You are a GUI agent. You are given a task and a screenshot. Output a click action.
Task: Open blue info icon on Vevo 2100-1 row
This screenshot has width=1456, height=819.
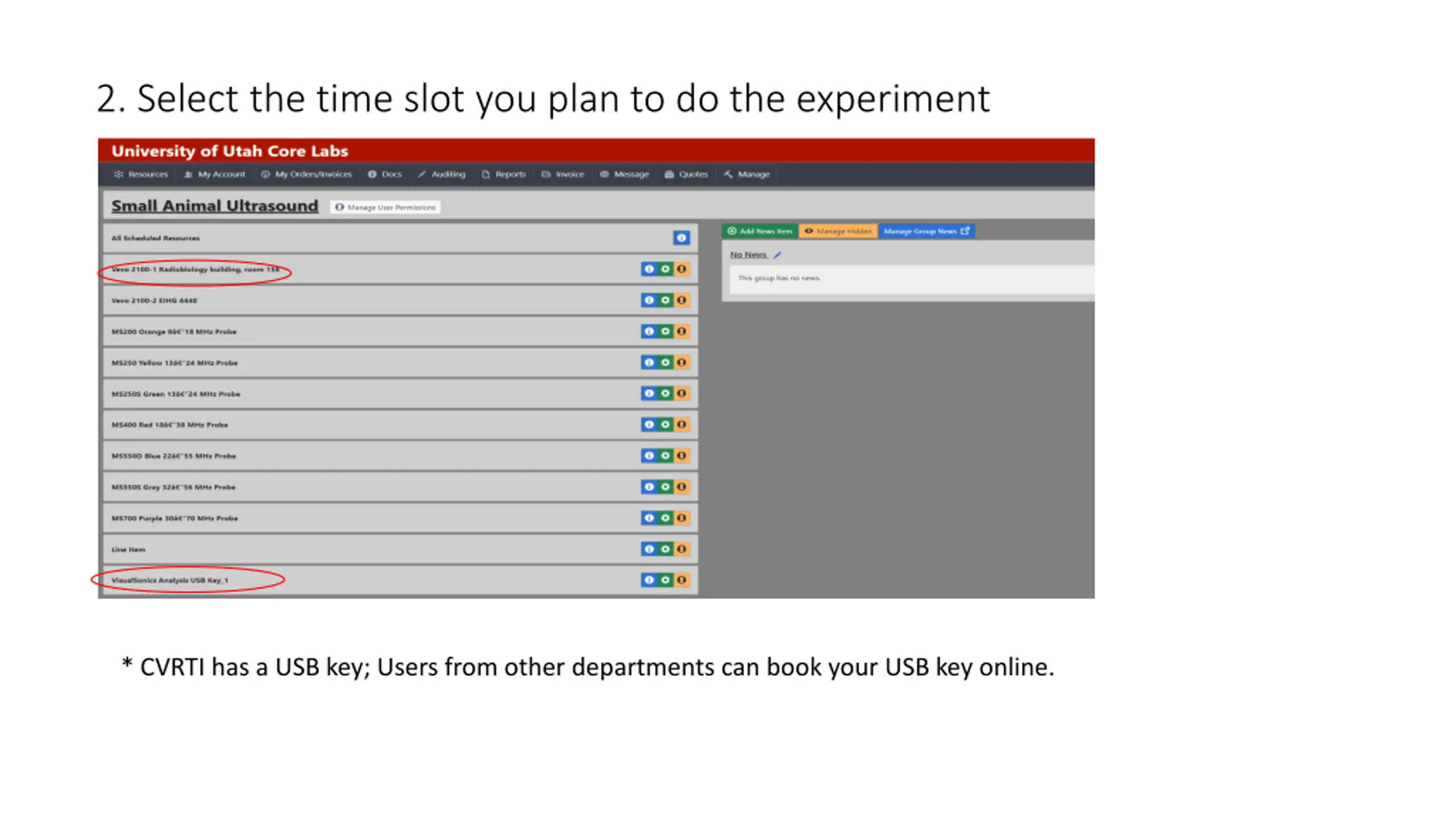click(x=649, y=269)
